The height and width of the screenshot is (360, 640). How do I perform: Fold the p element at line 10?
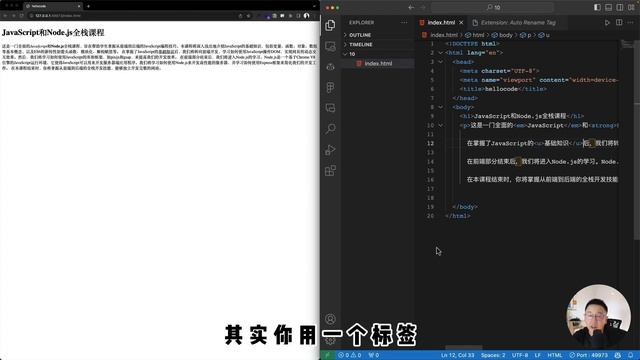[x=440, y=125]
